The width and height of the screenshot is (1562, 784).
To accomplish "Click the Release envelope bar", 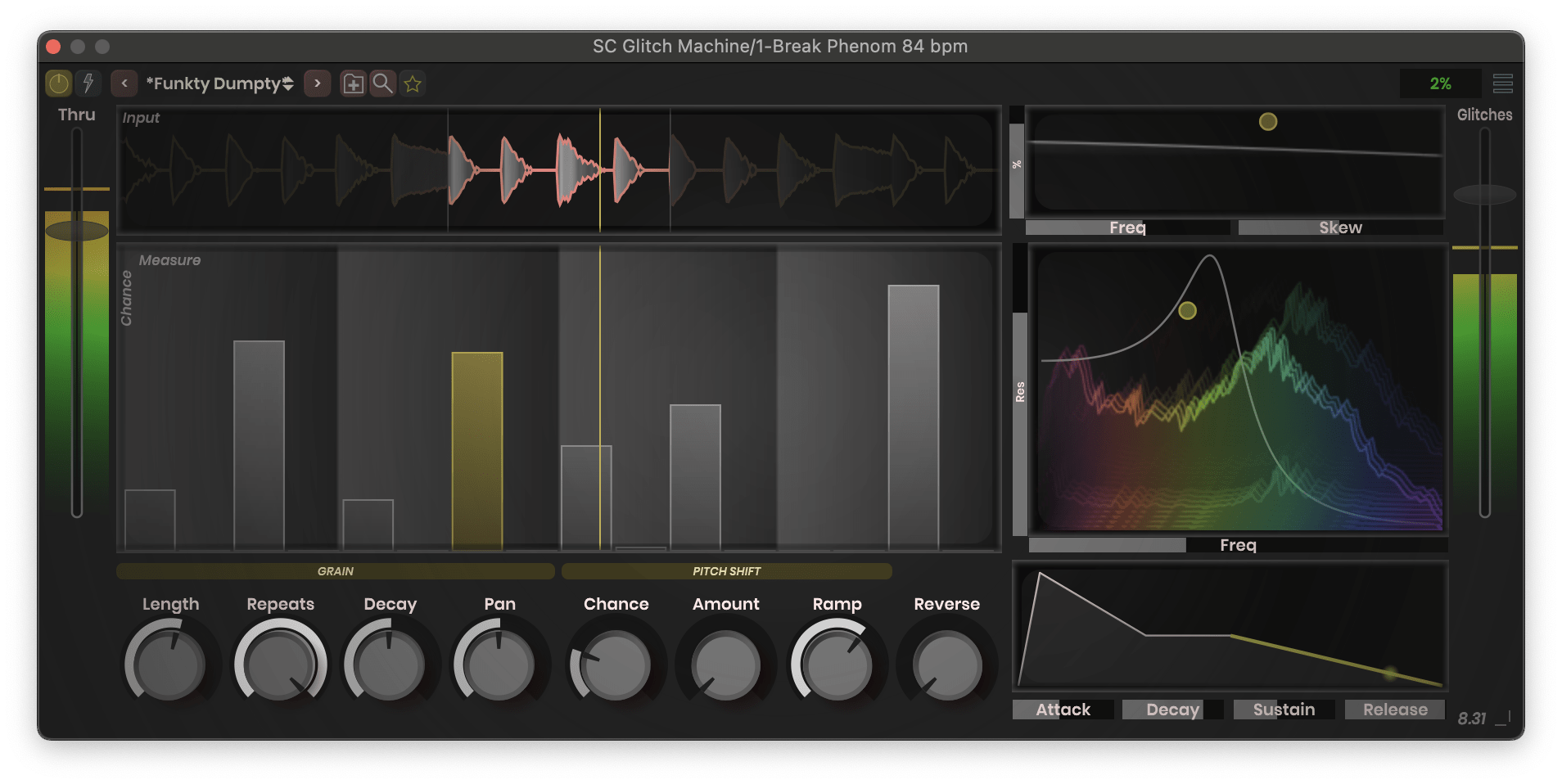I will [1395, 710].
